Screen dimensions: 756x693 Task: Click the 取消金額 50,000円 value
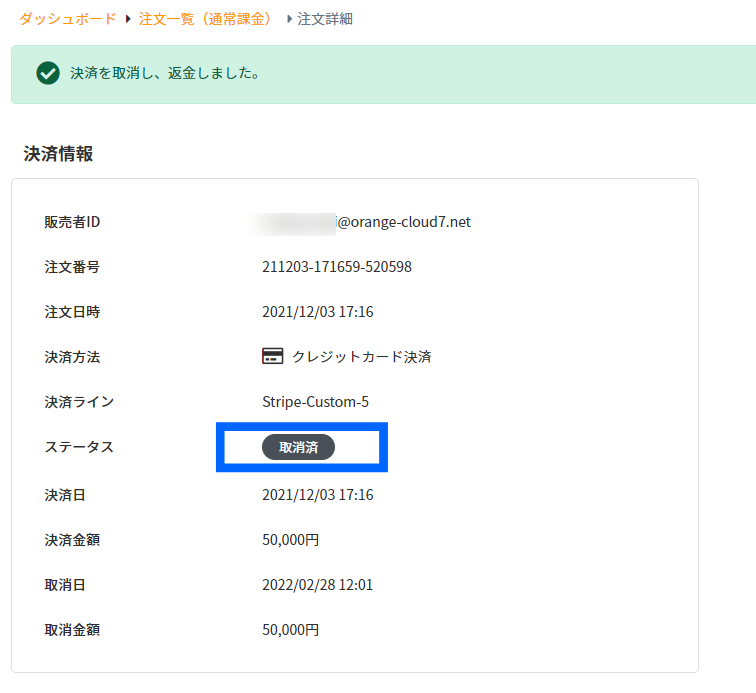tap(290, 630)
